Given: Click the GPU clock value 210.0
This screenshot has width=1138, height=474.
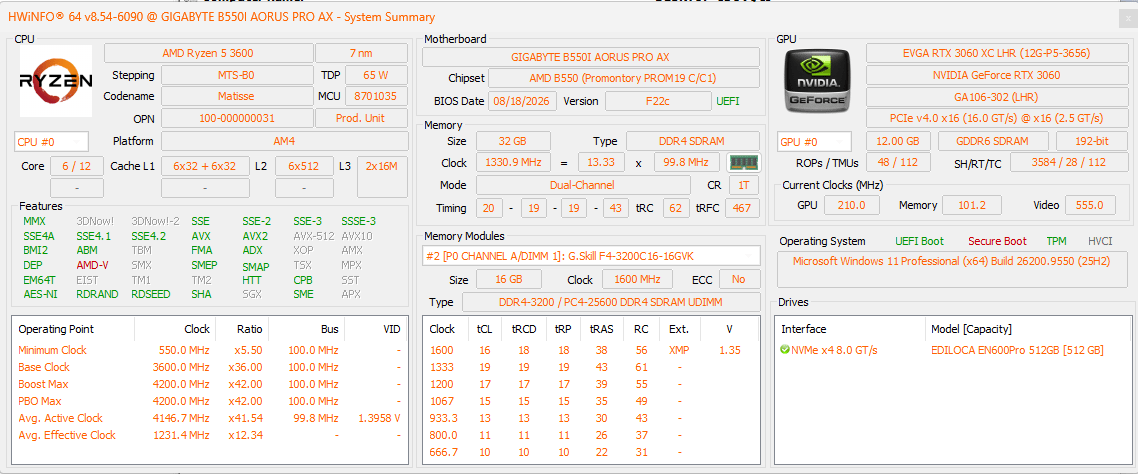Looking at the screenshot, I should [853, 205].
